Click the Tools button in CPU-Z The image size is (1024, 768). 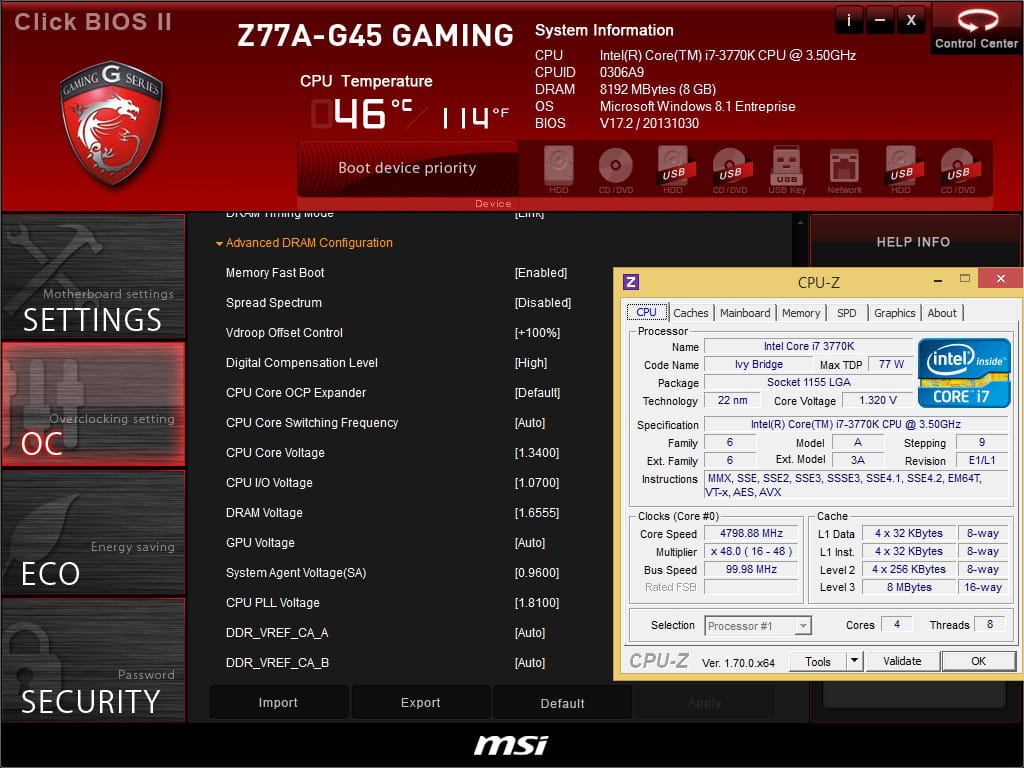click(818, 662)
